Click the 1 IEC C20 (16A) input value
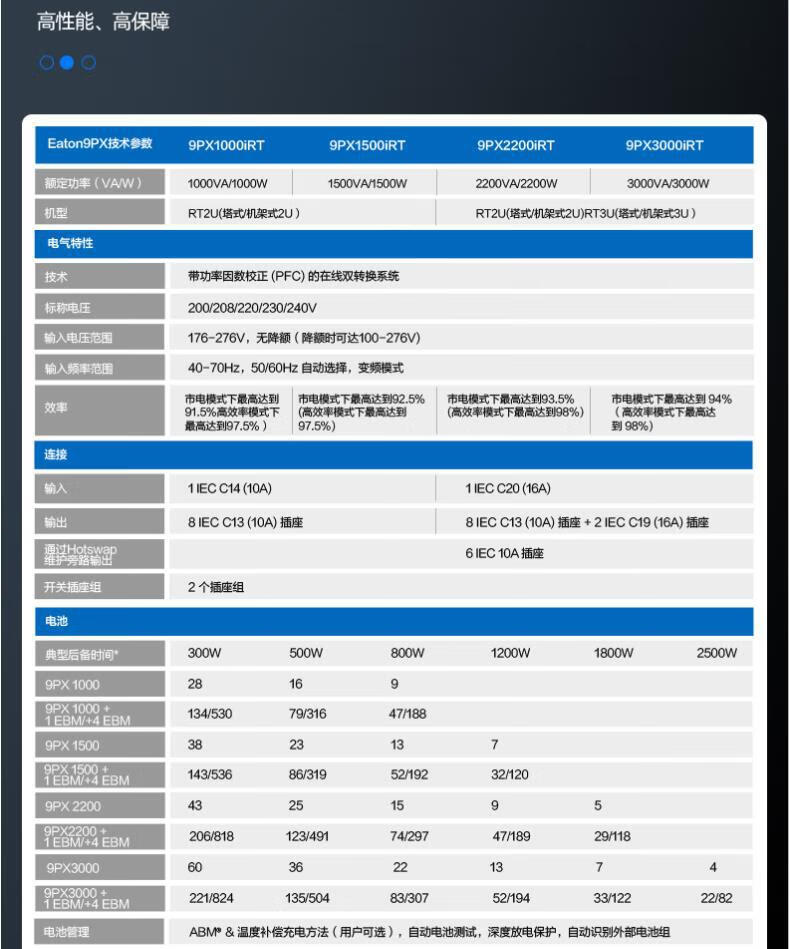The image size is (790, 949). coord(508,488)
